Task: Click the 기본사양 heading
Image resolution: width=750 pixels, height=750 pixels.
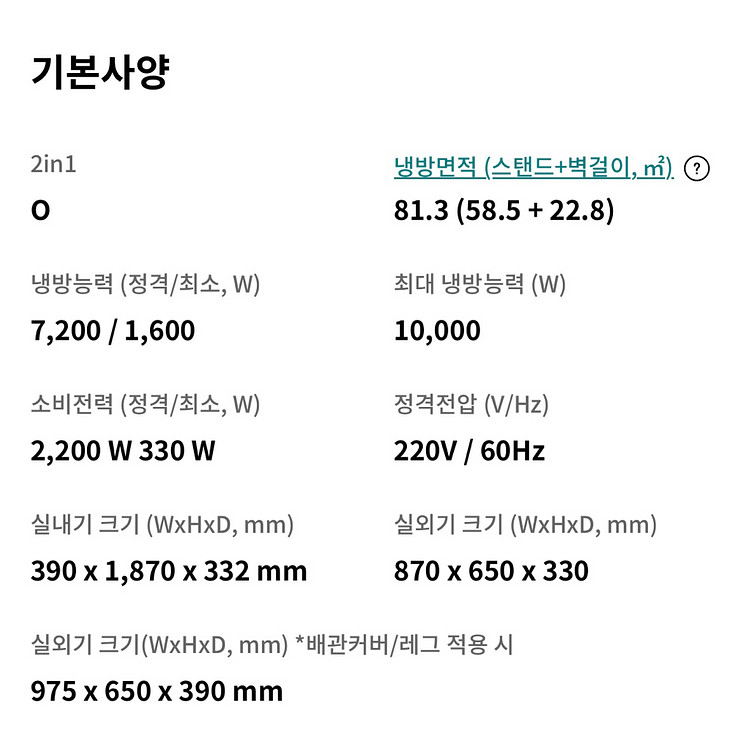Action: point(100,72)
